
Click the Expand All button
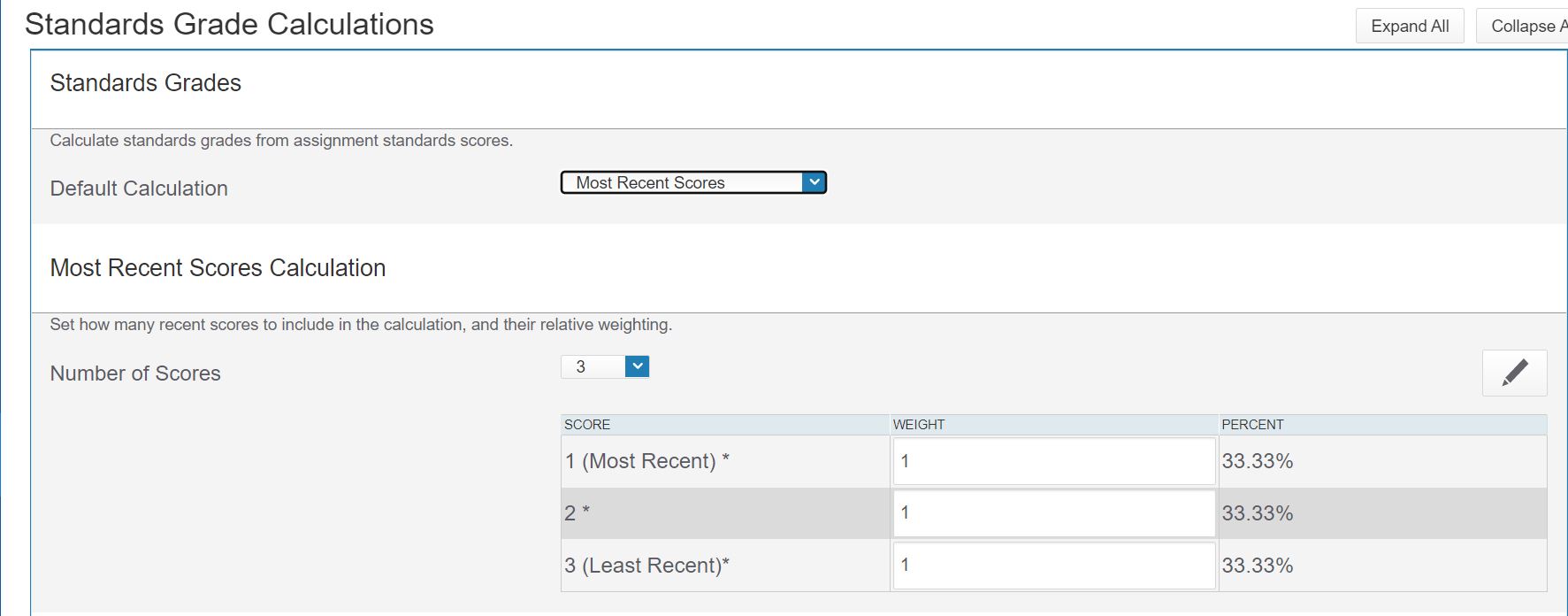[1409, 26]
